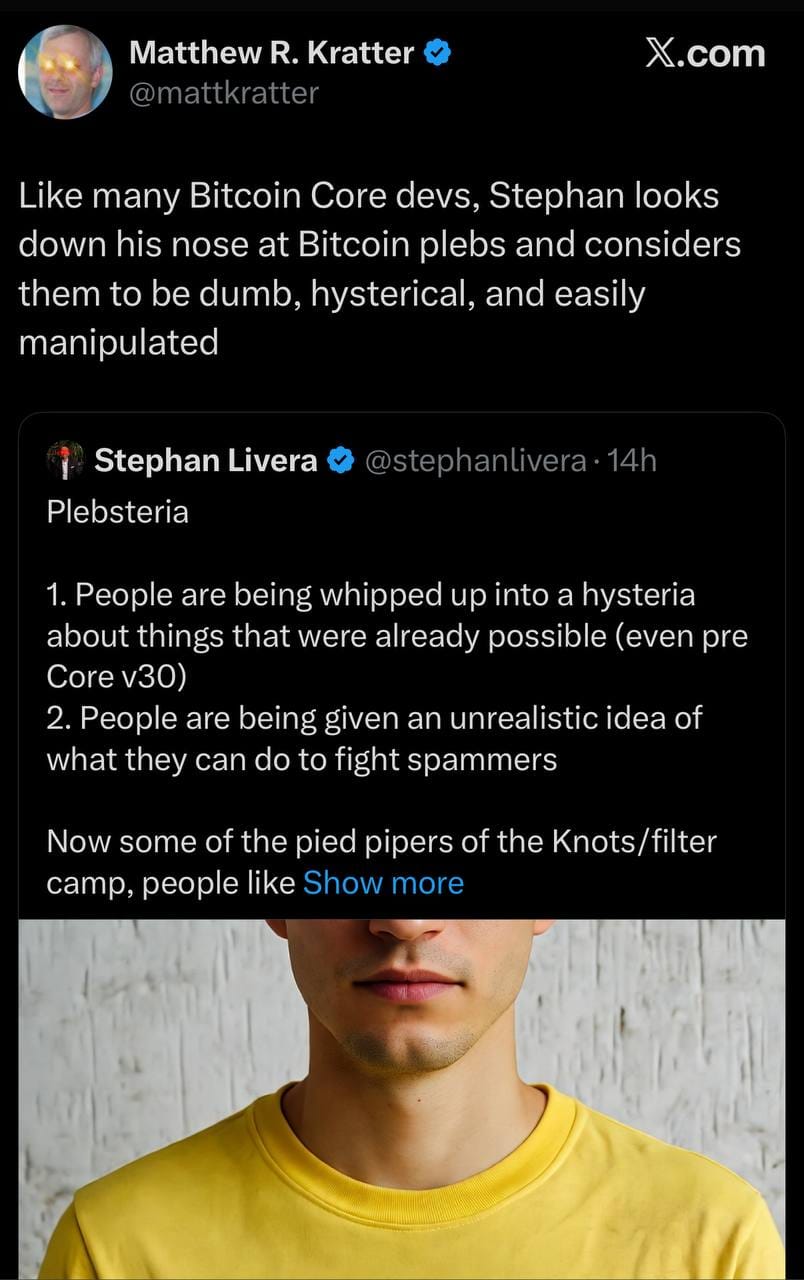Click Stephan Livera's small profile avatar
Viewport: 804px width, 1280px height.
tap(66, 460)
